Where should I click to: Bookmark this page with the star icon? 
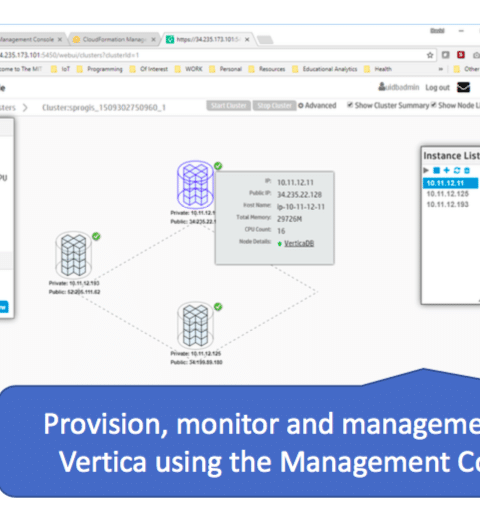point(430,55)
